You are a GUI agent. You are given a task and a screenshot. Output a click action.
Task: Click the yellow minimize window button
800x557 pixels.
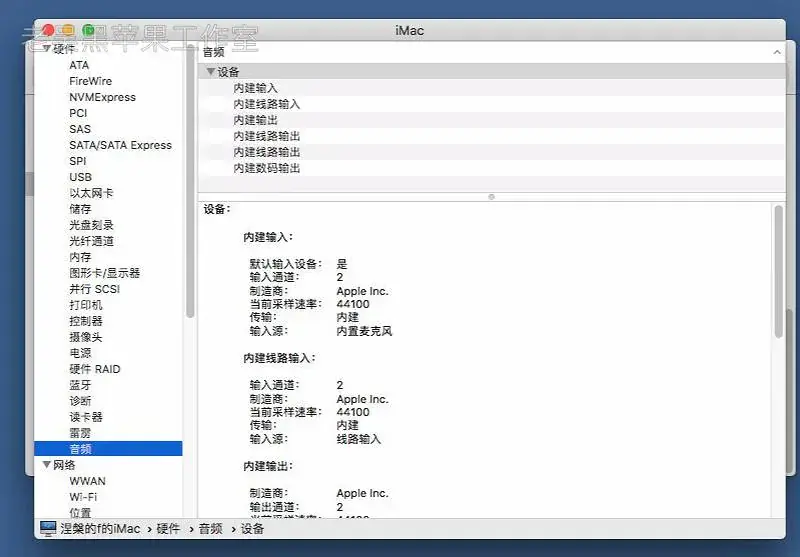(x=68, y=30)
